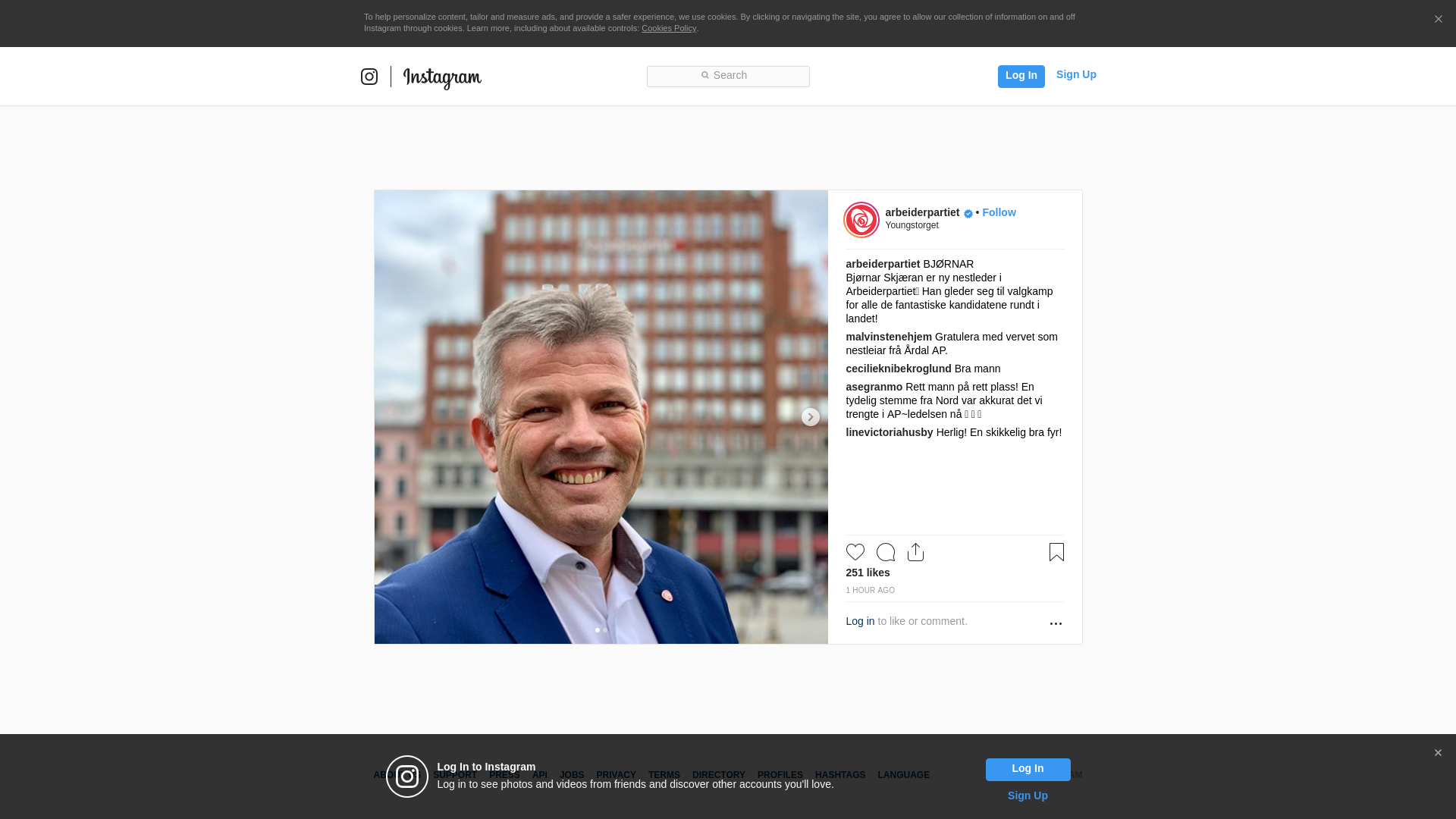Open the Sign Up link in header

click(x=1076, y=74)
